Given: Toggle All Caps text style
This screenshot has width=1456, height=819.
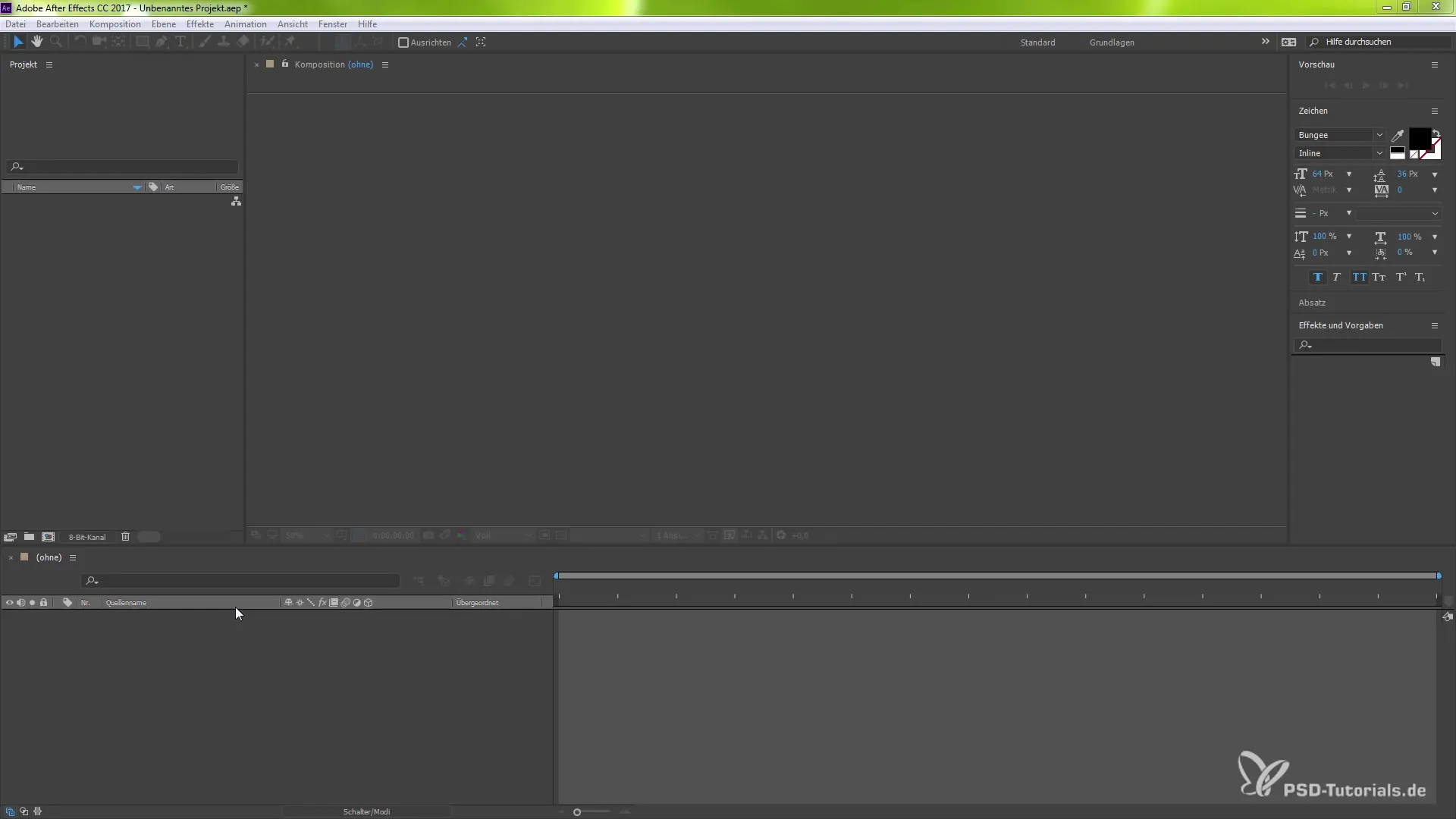Looking at the screenshot, I should click(1360, 278).
